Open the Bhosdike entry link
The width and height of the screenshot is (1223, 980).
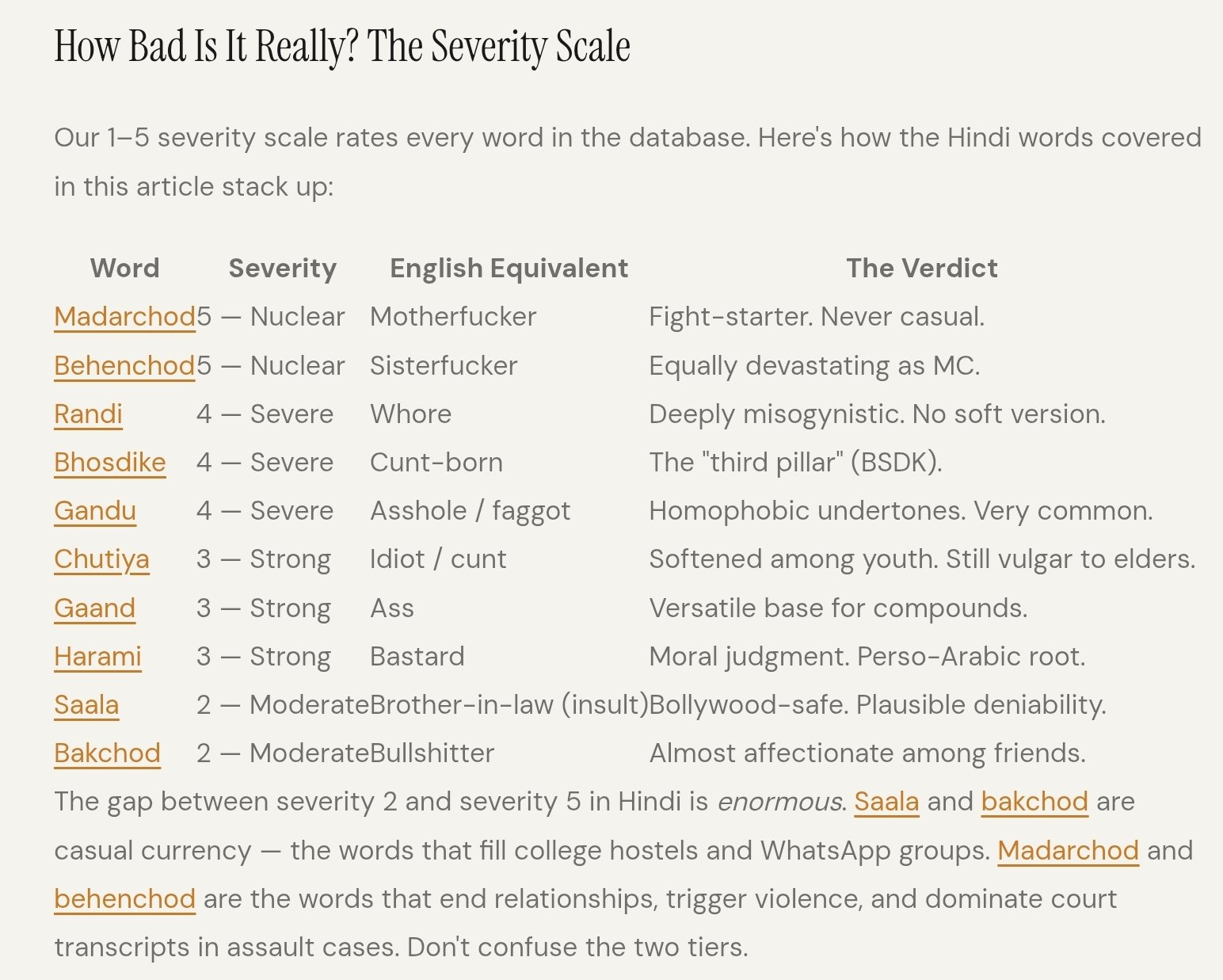click(x=110, y=463)
